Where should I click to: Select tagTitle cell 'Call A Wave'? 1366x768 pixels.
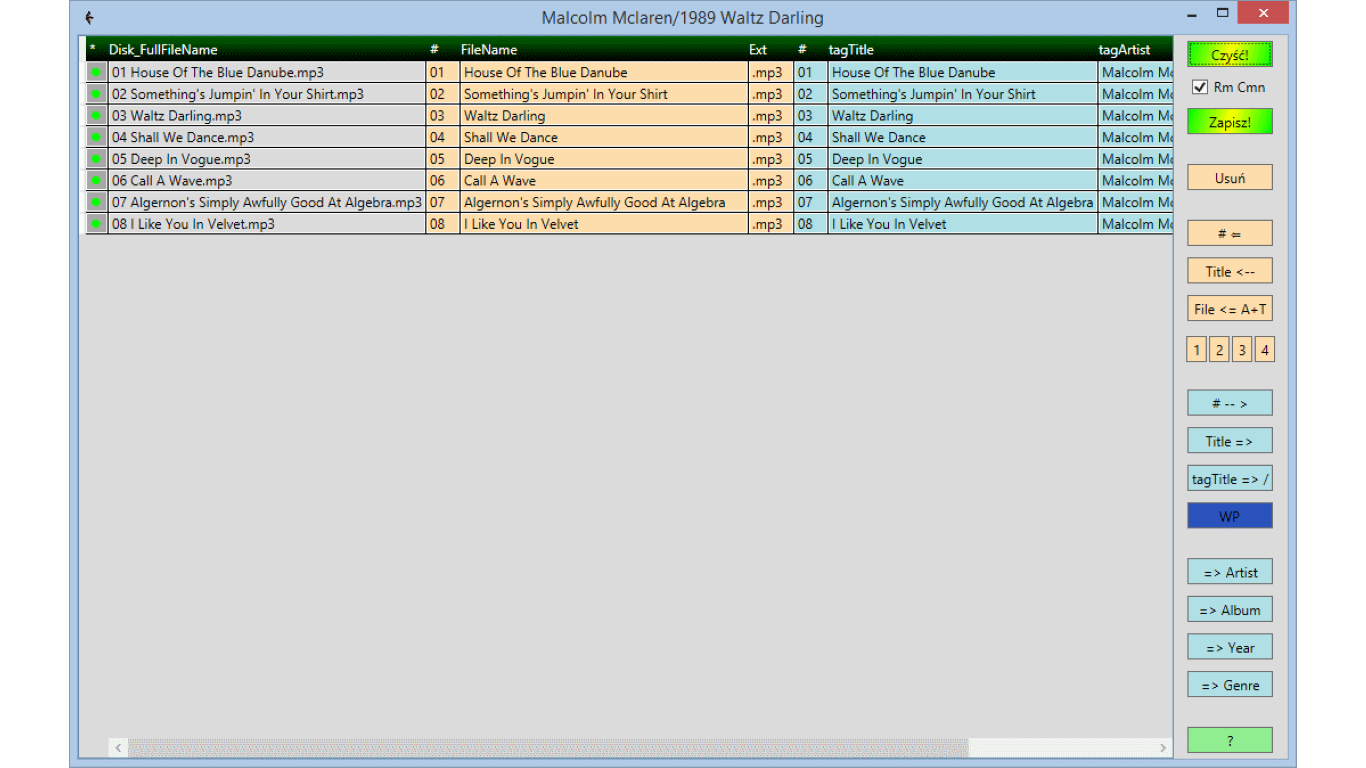tap(962, 181)
